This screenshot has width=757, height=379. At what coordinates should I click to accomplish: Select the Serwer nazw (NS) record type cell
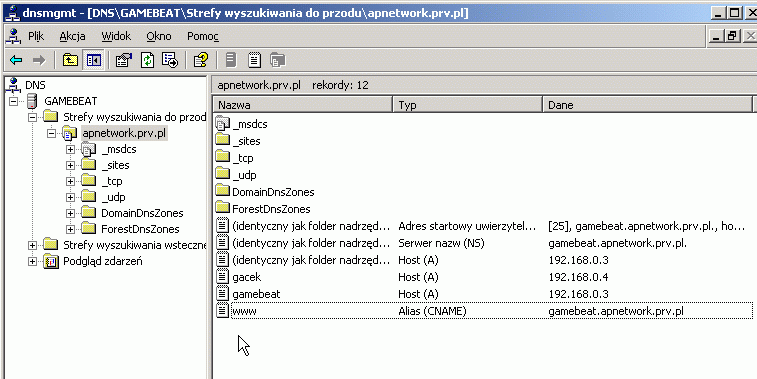[441, 243]
